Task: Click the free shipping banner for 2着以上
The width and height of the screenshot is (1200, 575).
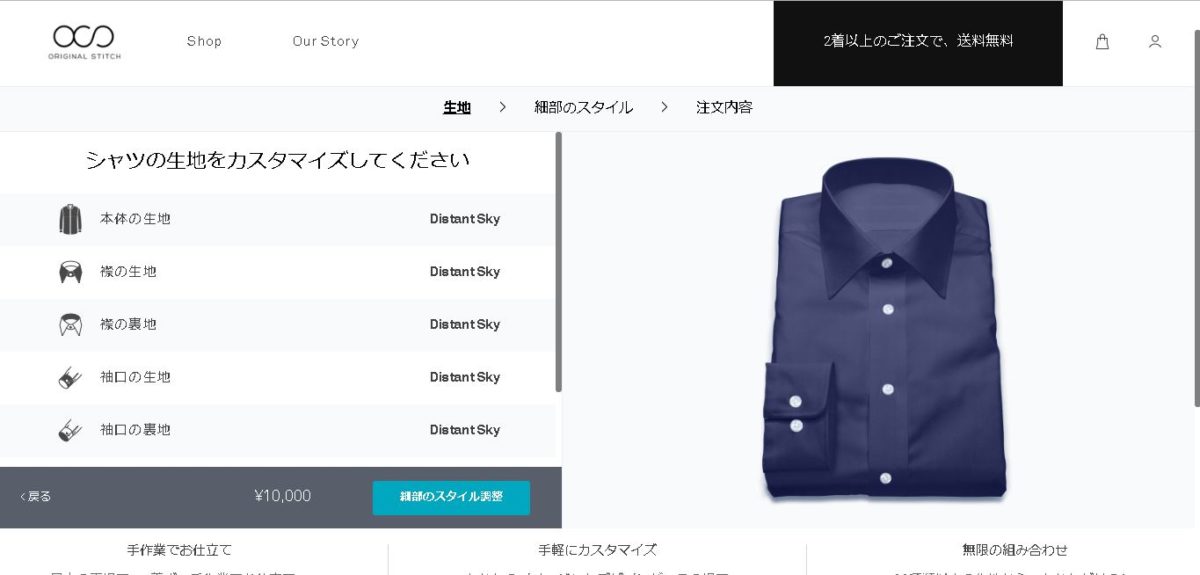Action: (918, 43)
